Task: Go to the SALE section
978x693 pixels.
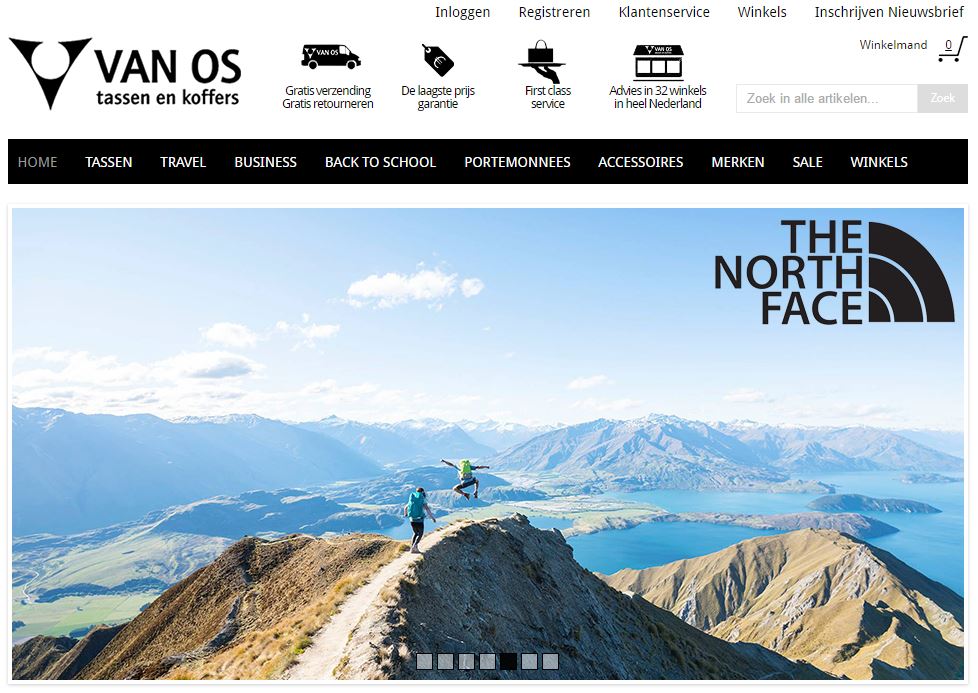Action: click(x=807, y=162)
